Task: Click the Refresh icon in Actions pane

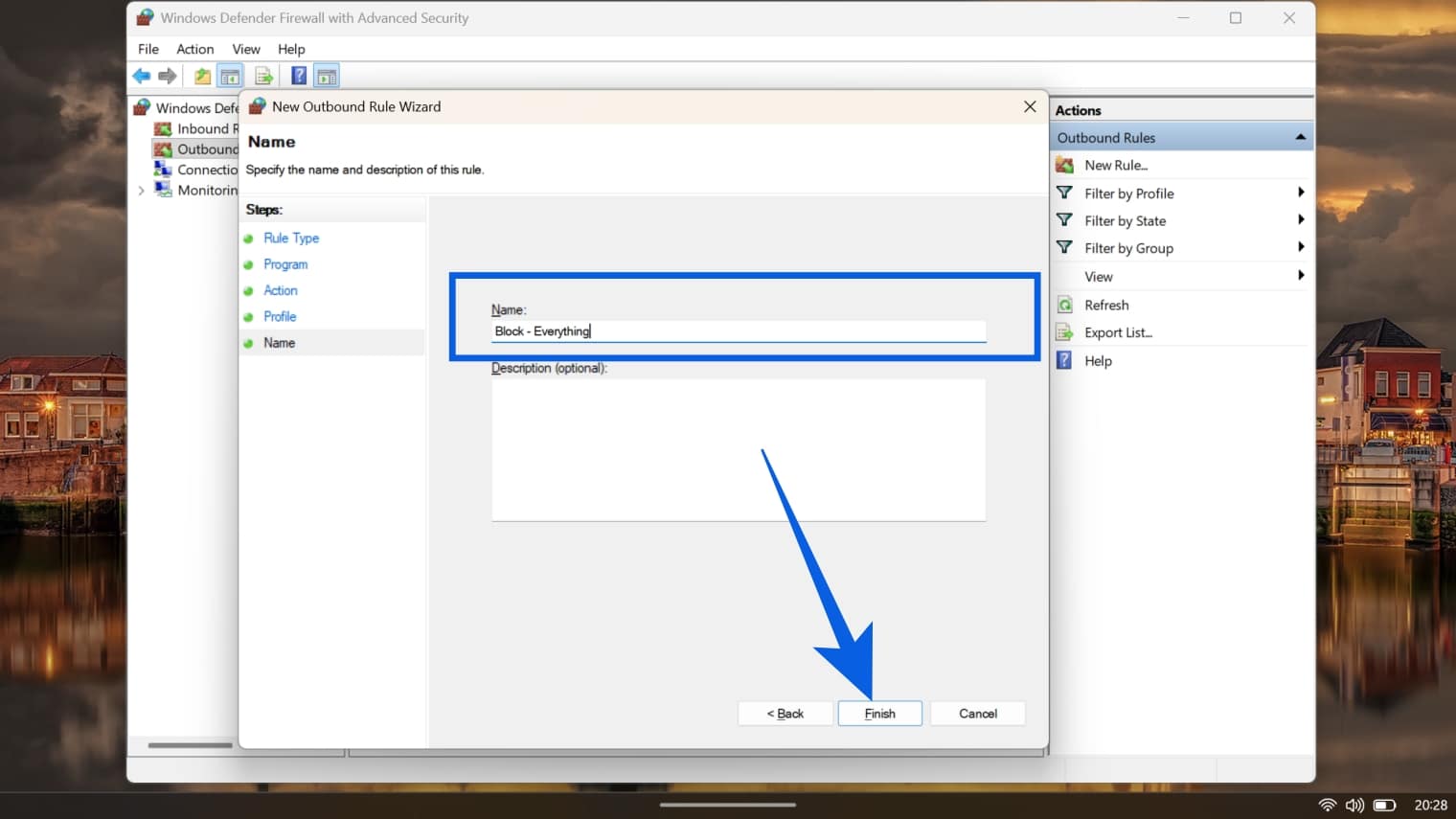Action: (x=1064, y=305)
